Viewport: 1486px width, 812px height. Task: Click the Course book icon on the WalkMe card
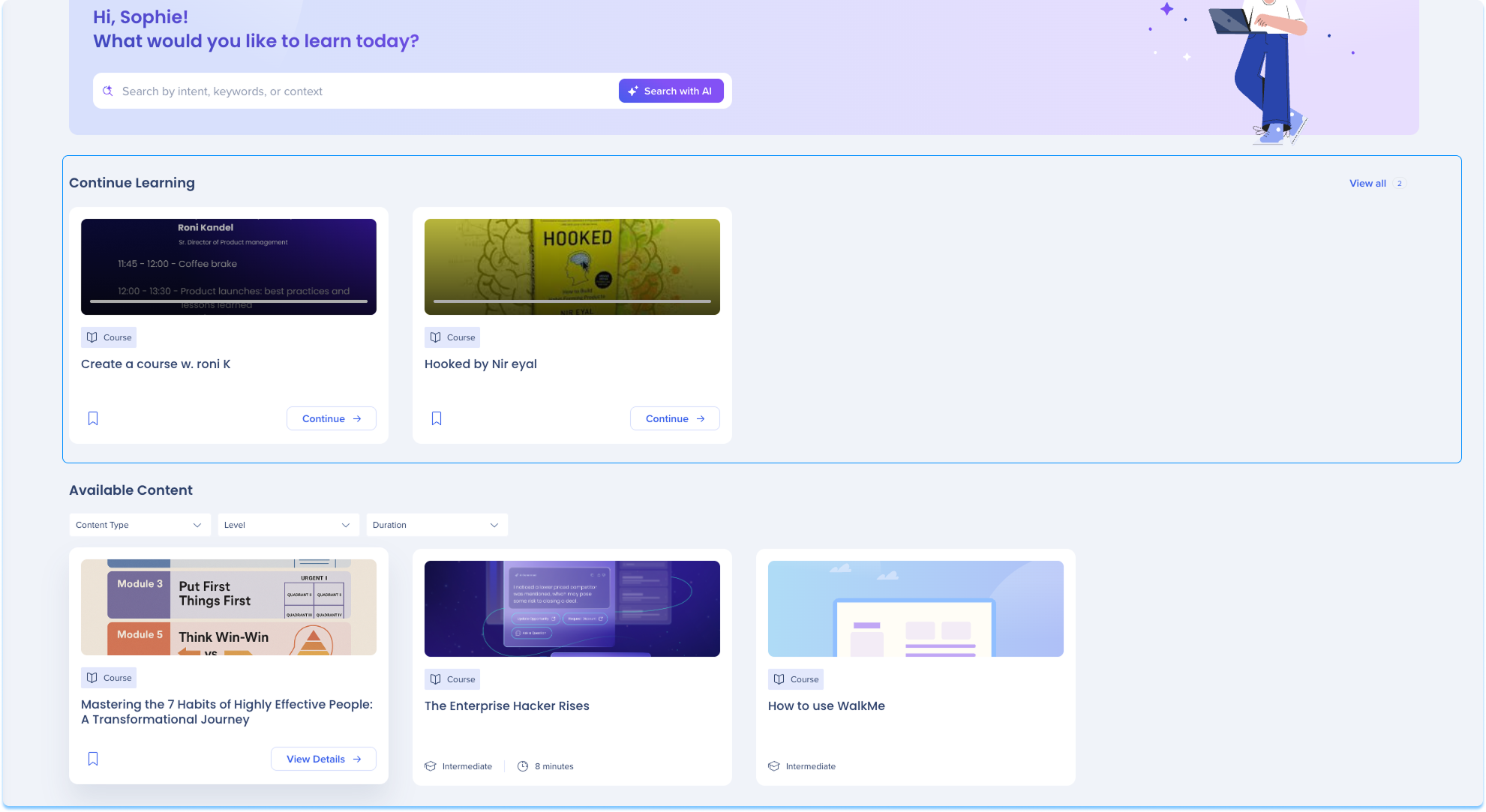pyautogui.click(x=779, y=679)
